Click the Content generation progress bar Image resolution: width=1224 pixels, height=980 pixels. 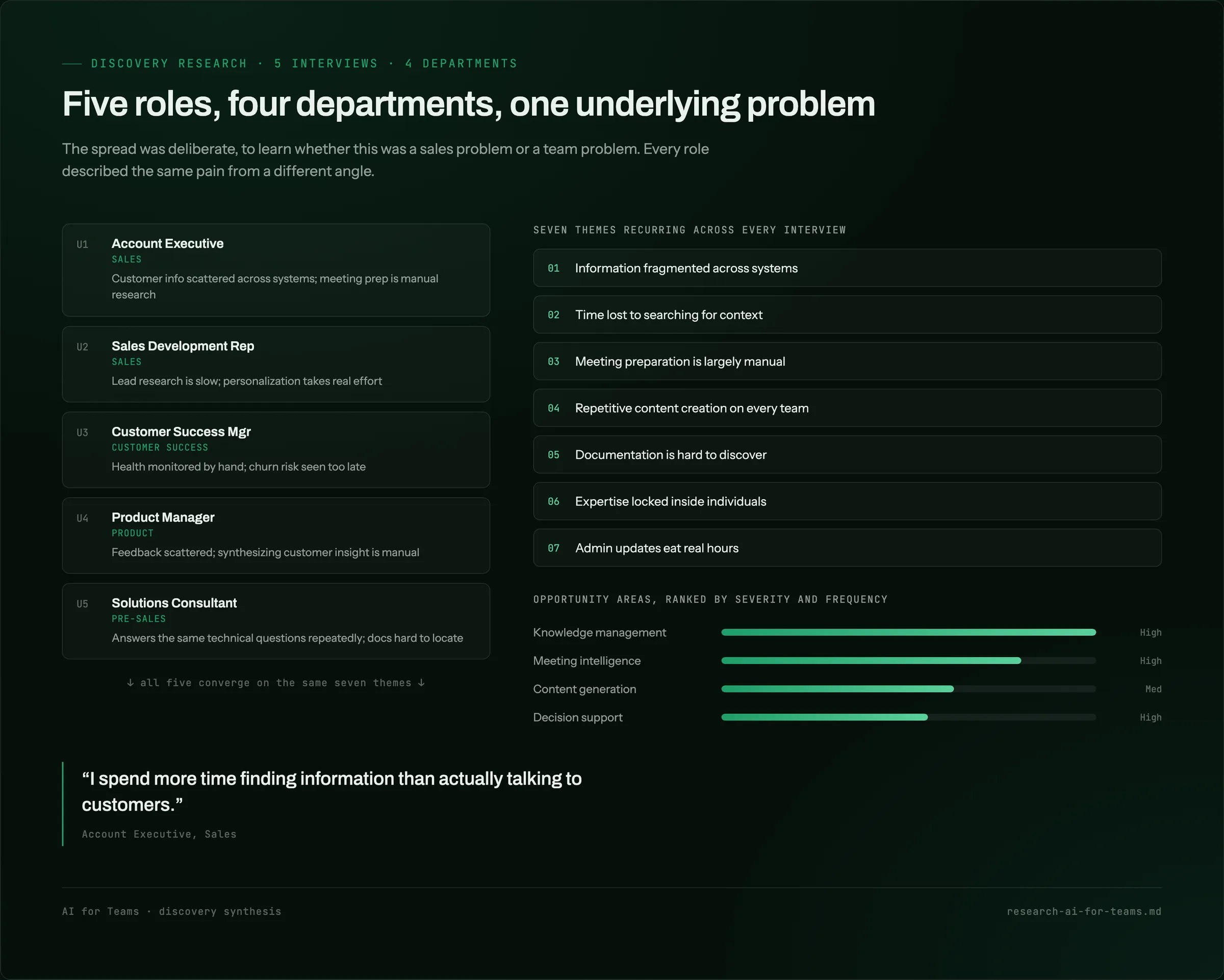pos(908,689)
